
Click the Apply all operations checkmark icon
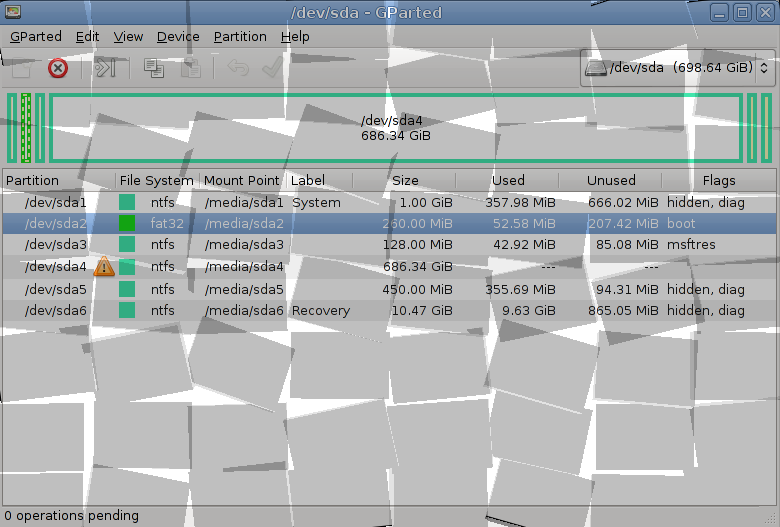point(272,68)
